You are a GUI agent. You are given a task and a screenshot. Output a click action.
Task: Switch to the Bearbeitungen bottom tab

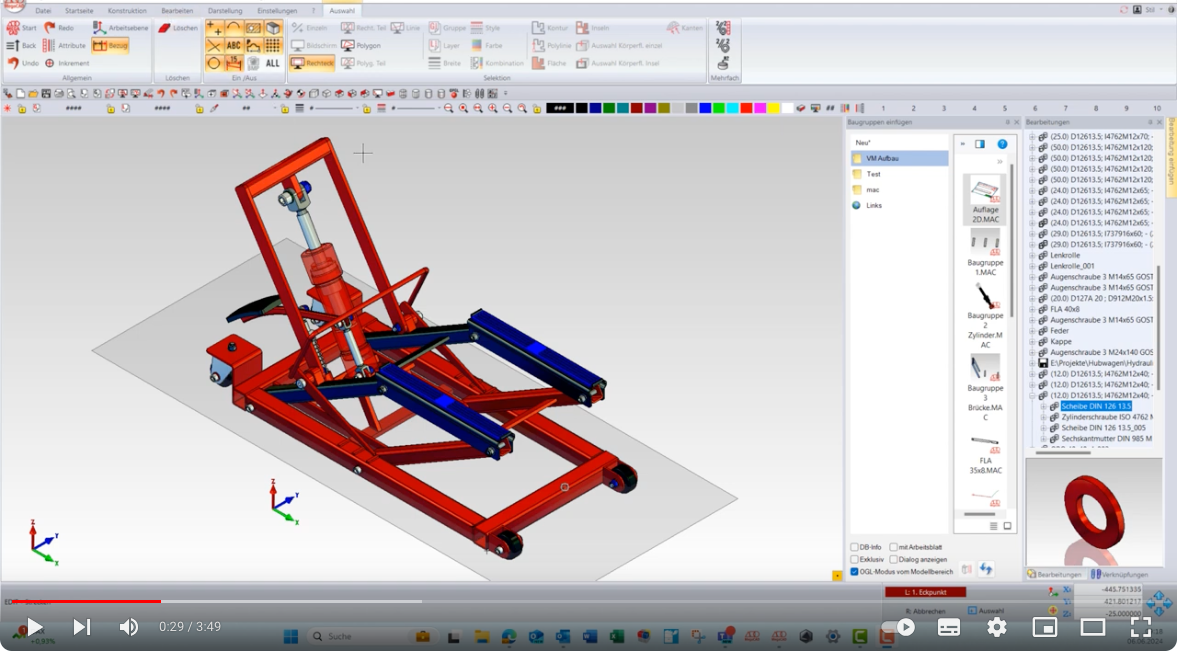pos(1055,574)
